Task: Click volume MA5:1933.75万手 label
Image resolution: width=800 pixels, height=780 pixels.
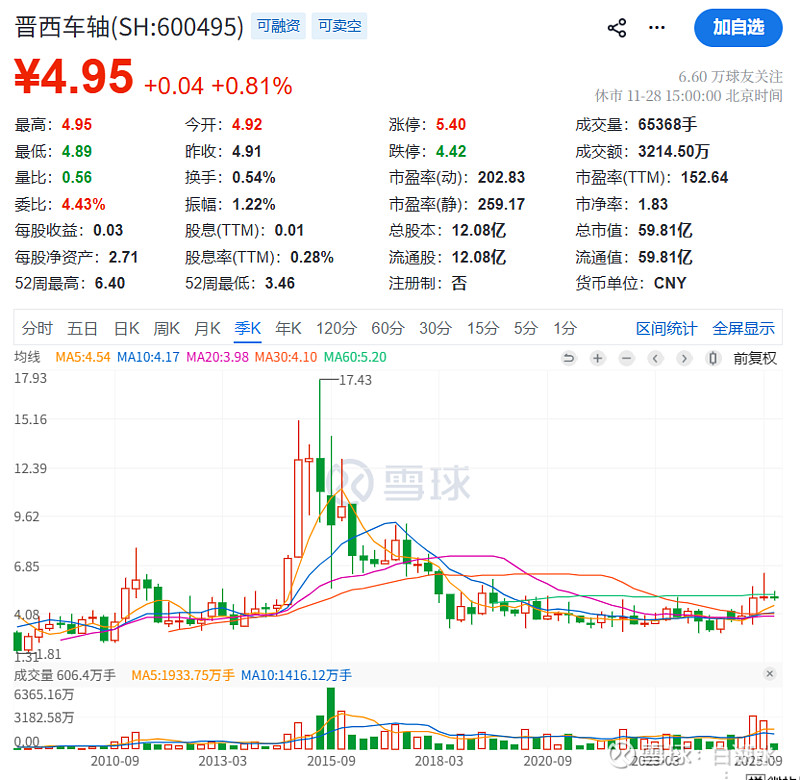Action: 183,675
